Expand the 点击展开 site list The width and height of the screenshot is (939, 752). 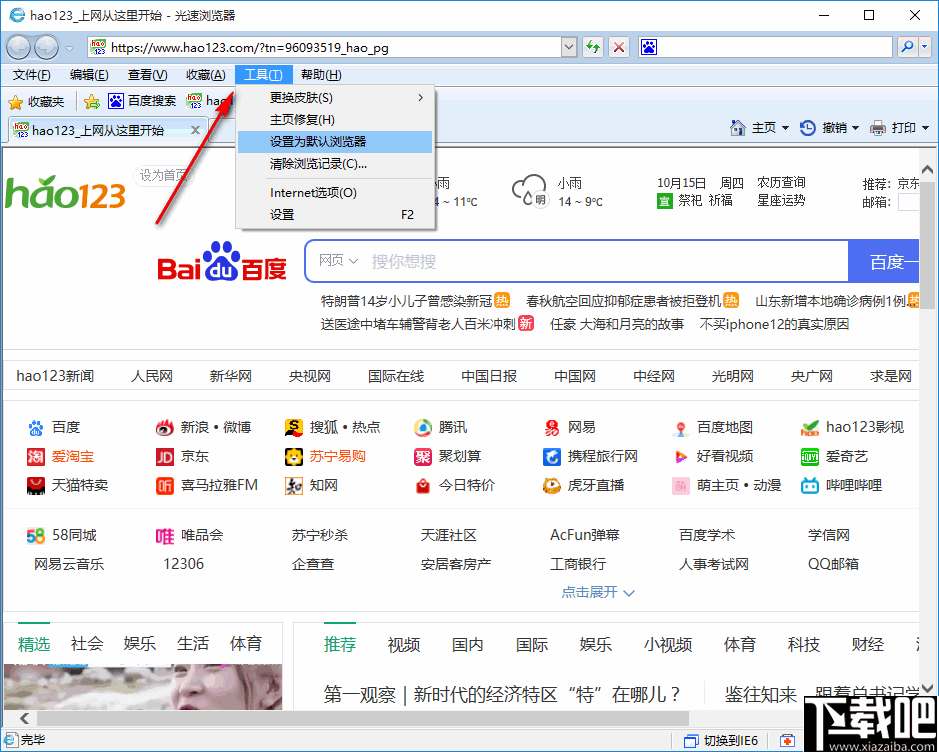(598, 592)
